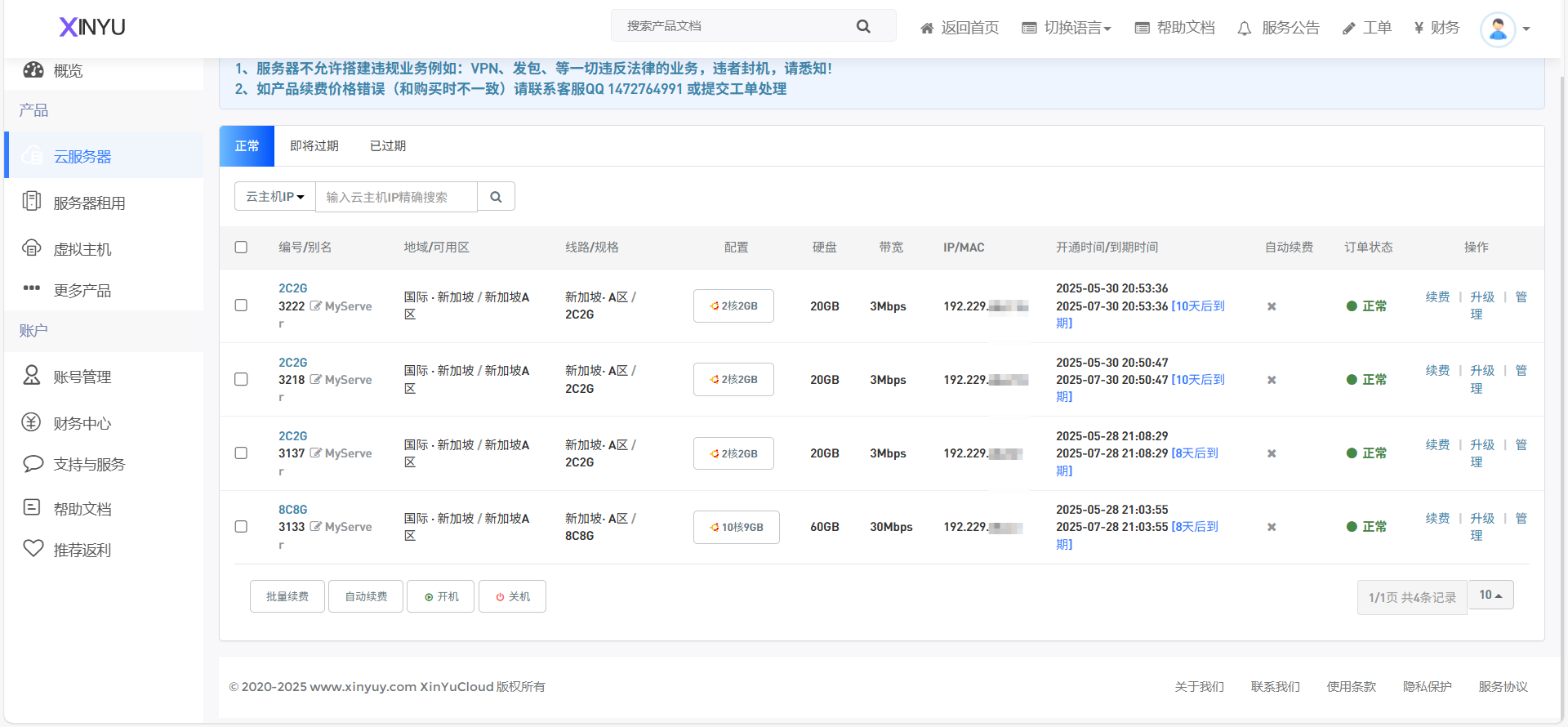Click 升级 link for server 3218

[x=1482, y=370]
